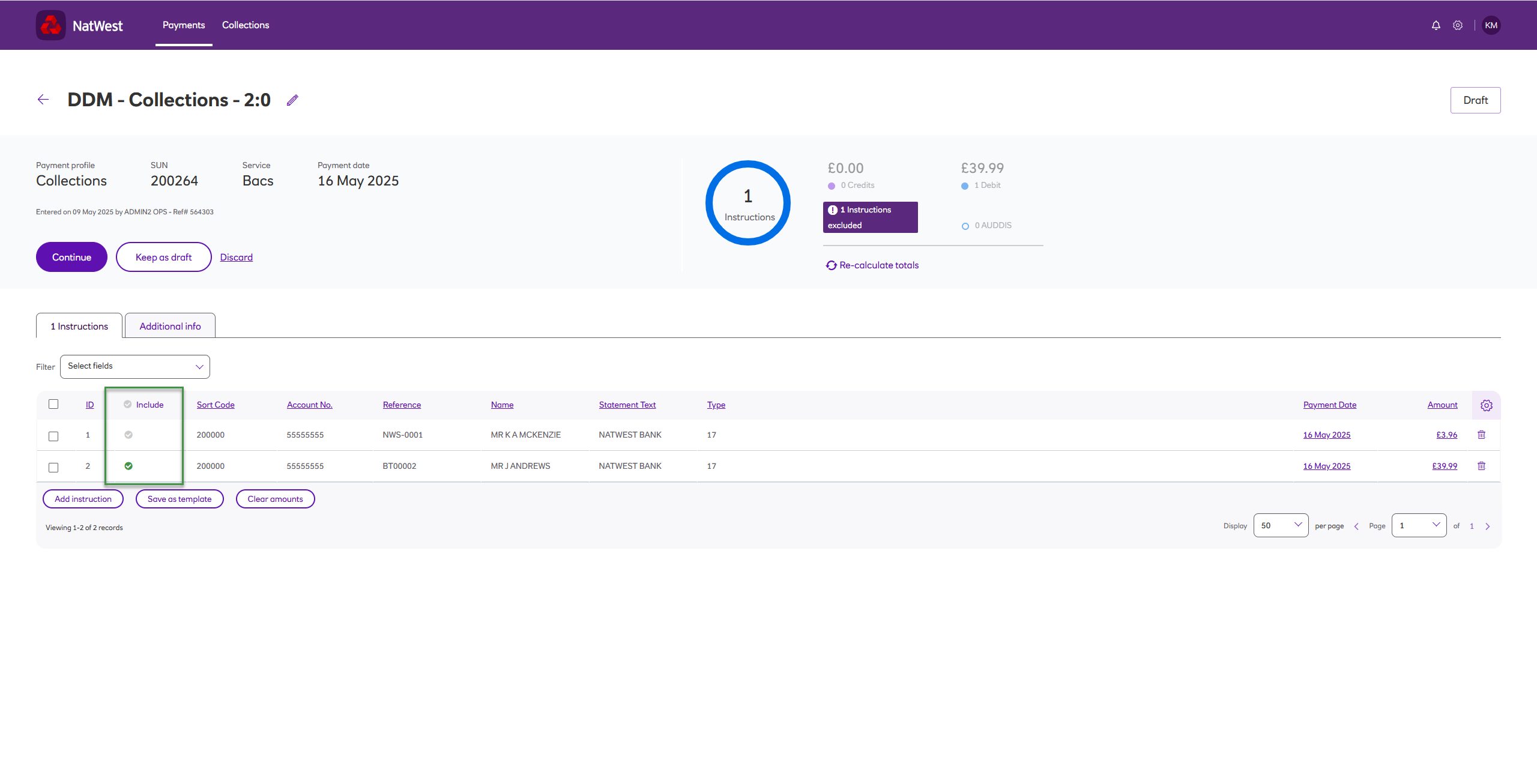
Task: Delete instruction for MR K A MCKENZIE
Action: [1481, 435]
